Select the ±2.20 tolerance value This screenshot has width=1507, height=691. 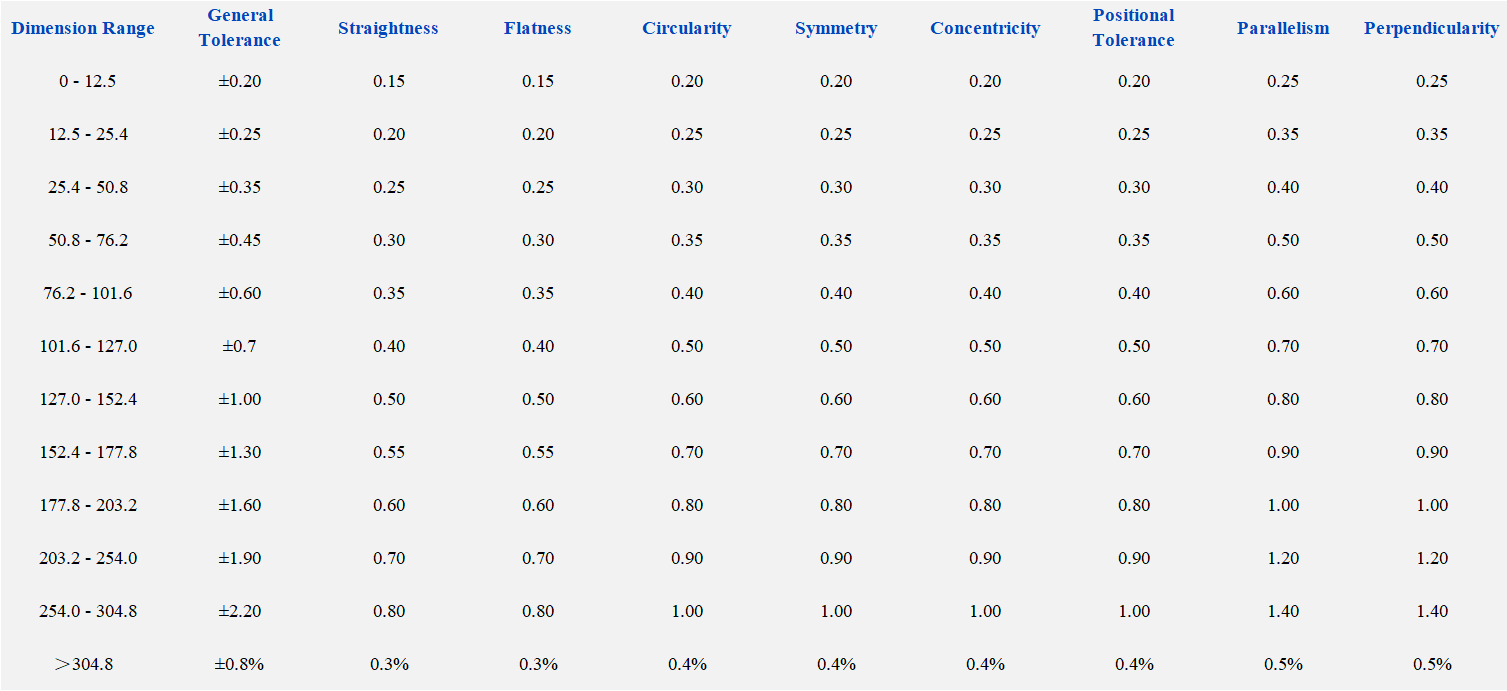pos(240,611)
